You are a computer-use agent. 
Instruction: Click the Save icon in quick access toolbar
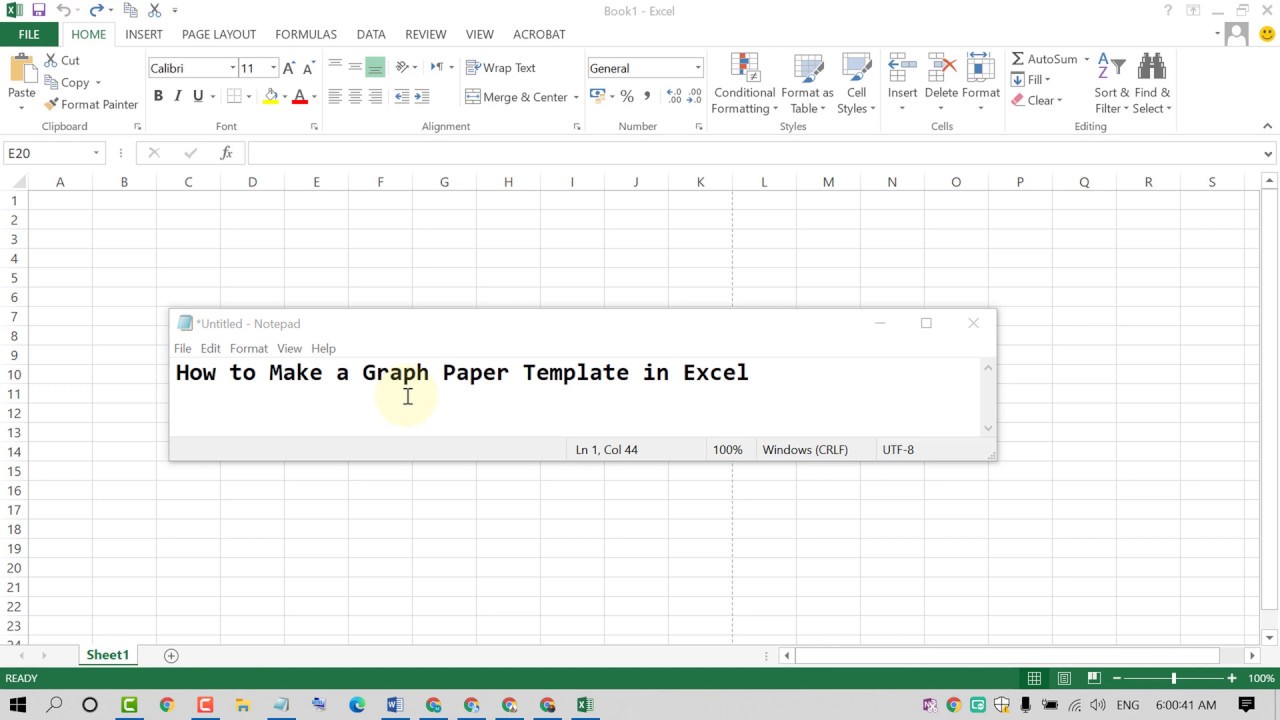coord(39,10)
